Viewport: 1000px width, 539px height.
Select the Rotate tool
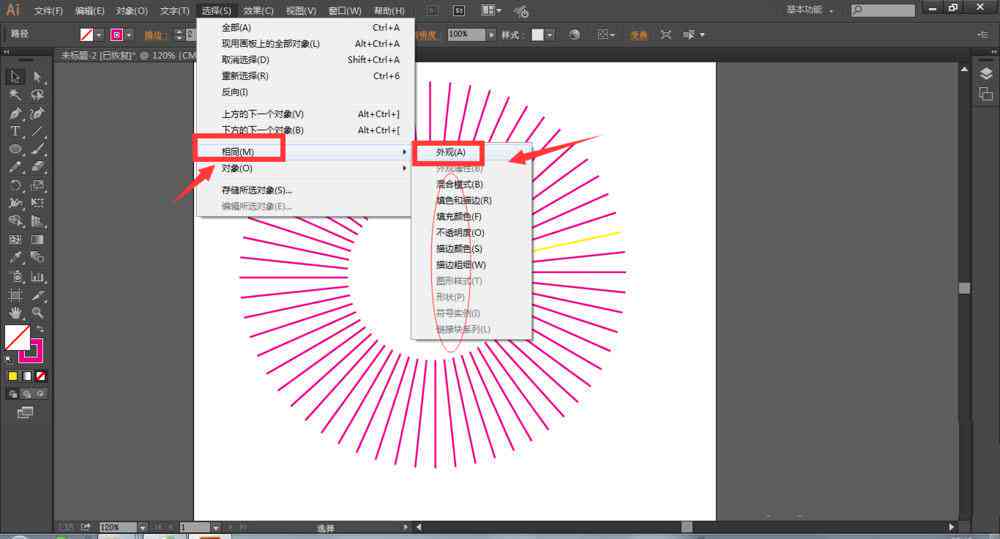click(15, 186)
